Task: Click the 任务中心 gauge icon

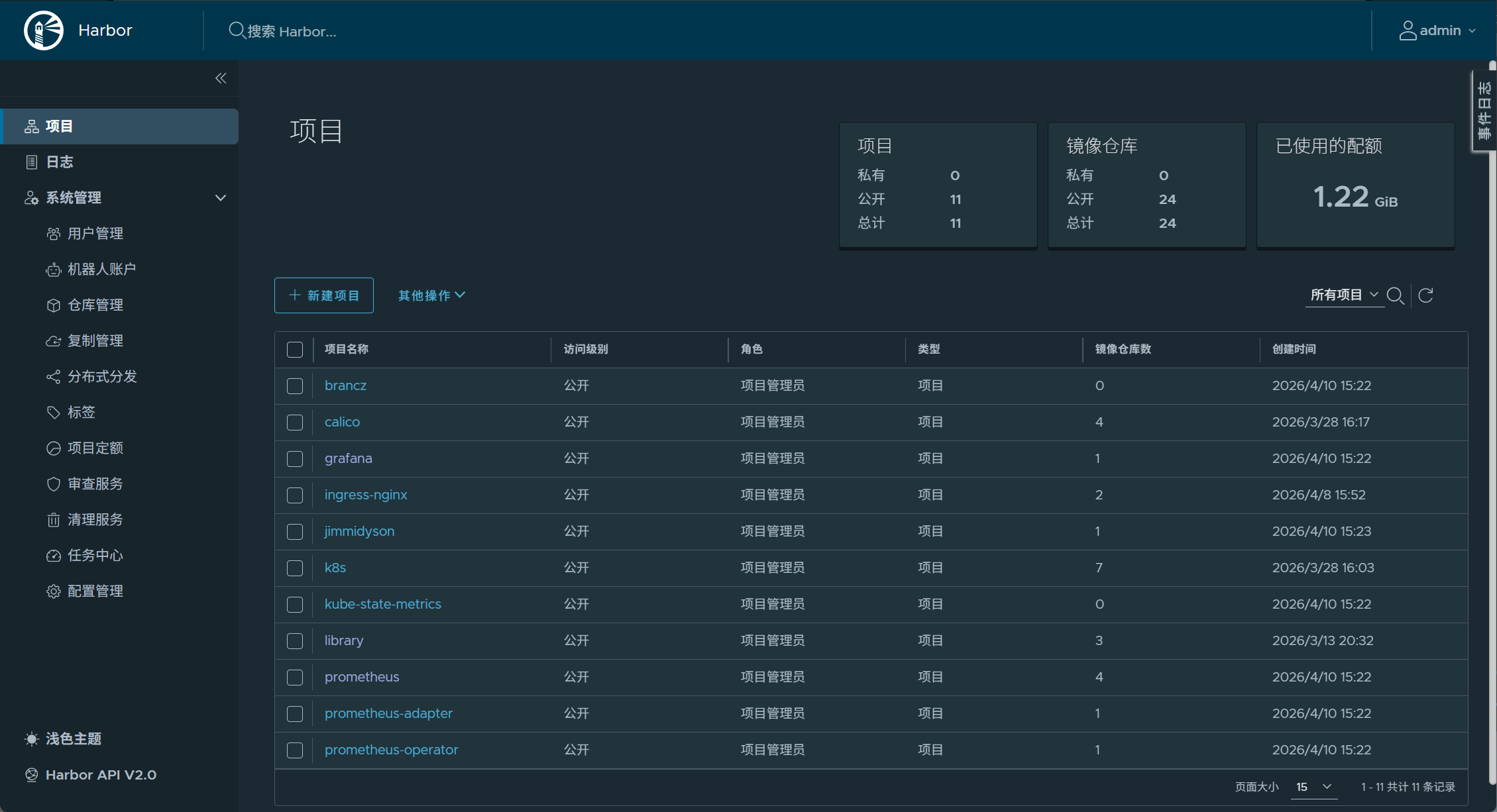Action: pos(53,556)
